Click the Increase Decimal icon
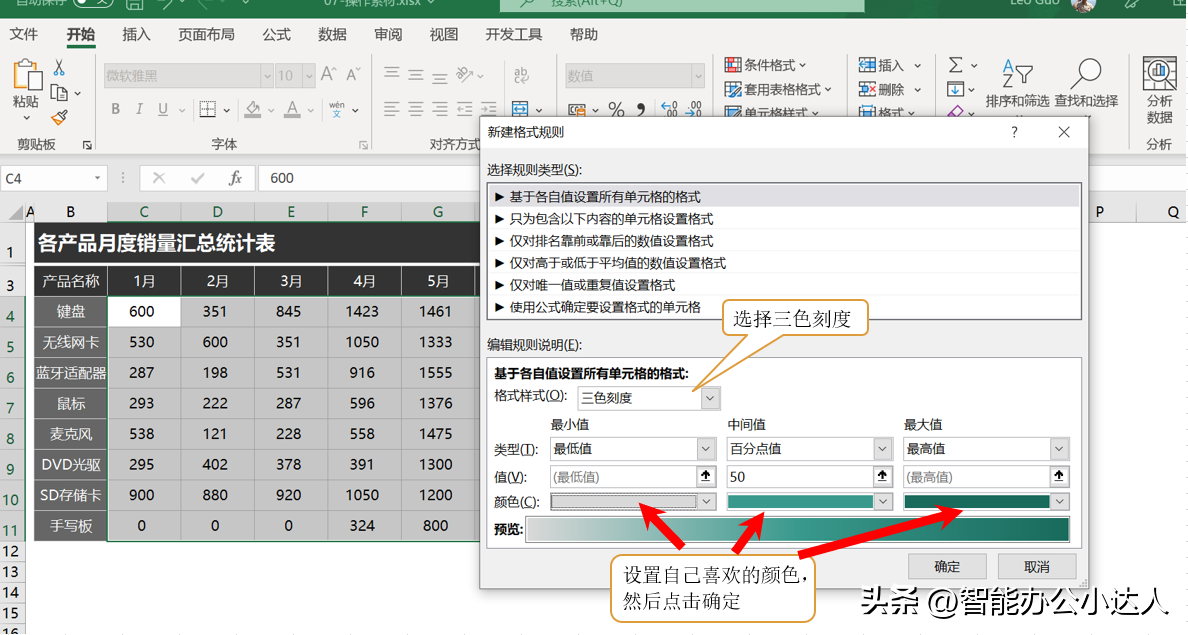The image size is (1188, 635). [x=669, y=110]
